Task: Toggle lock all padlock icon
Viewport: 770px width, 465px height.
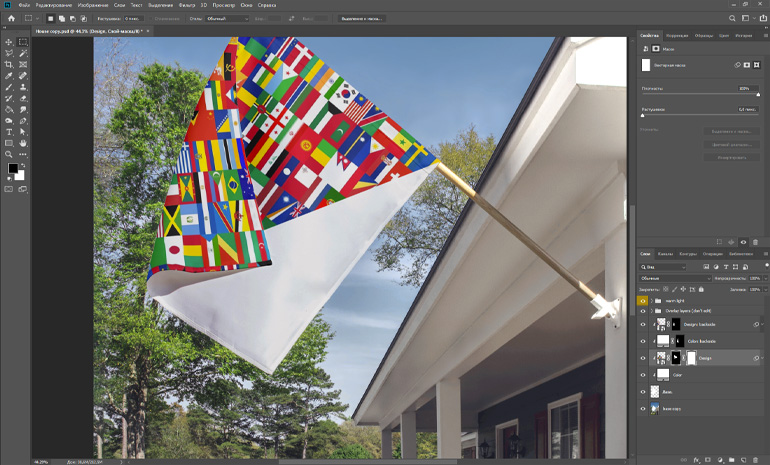Action: 702,290
